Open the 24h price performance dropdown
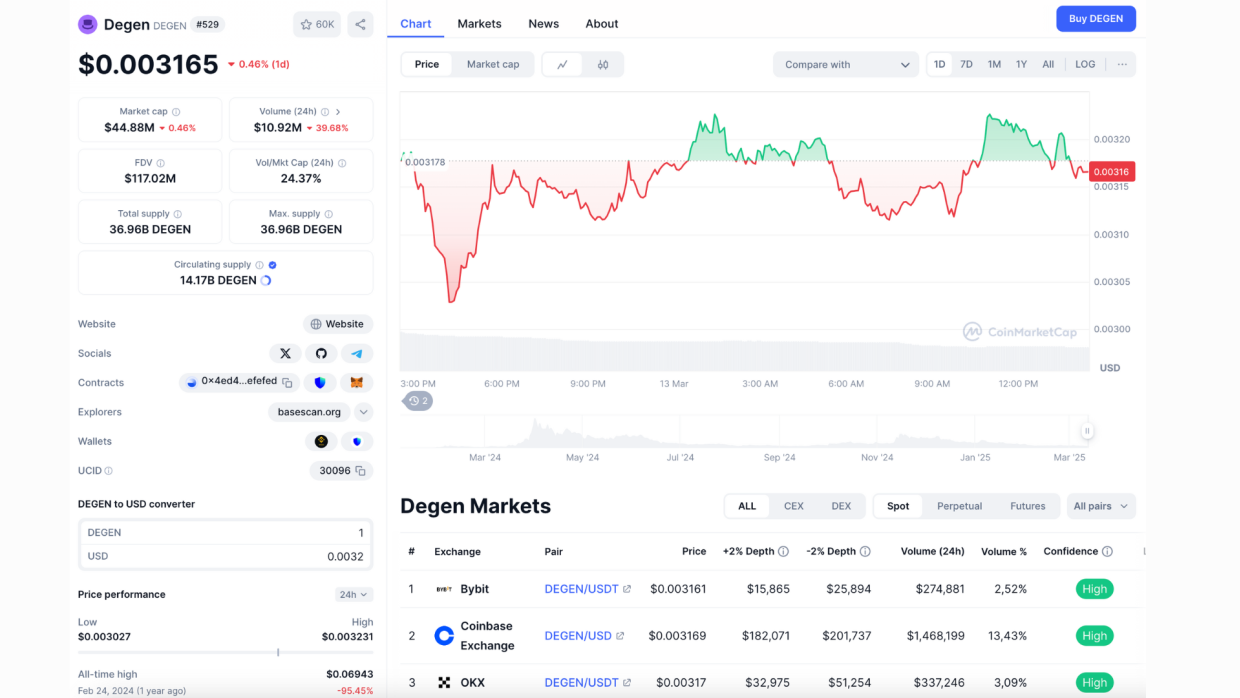Image resolution: width=1240 pixels, height=698 pixels. [x=354, y=594]
